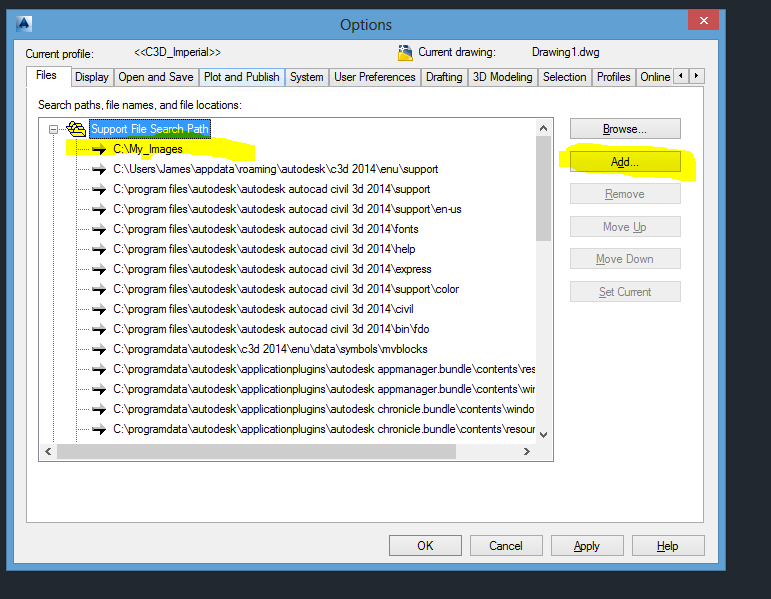Click the Drawing1.dwg drawing name
This screenshot has width=771, height=599.
click(x=565, y=52)
